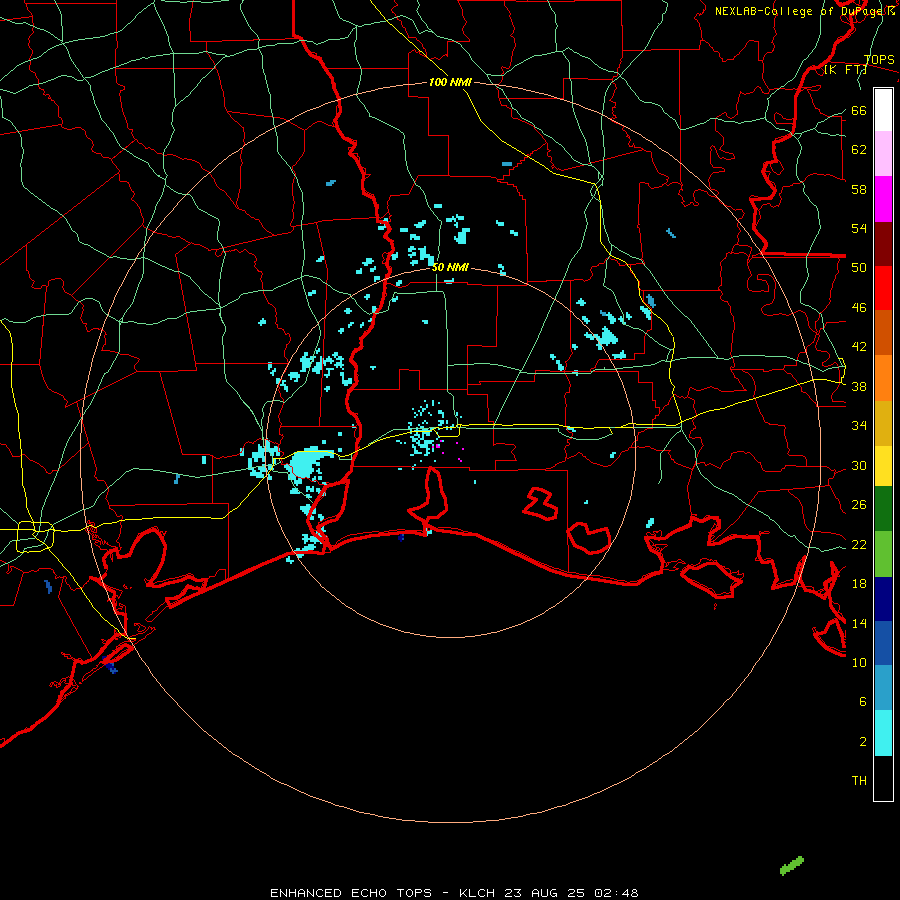The height and width of the screenshot is (900, 900).
Task: Select the dark orange legend band
Action: point(883,332)
